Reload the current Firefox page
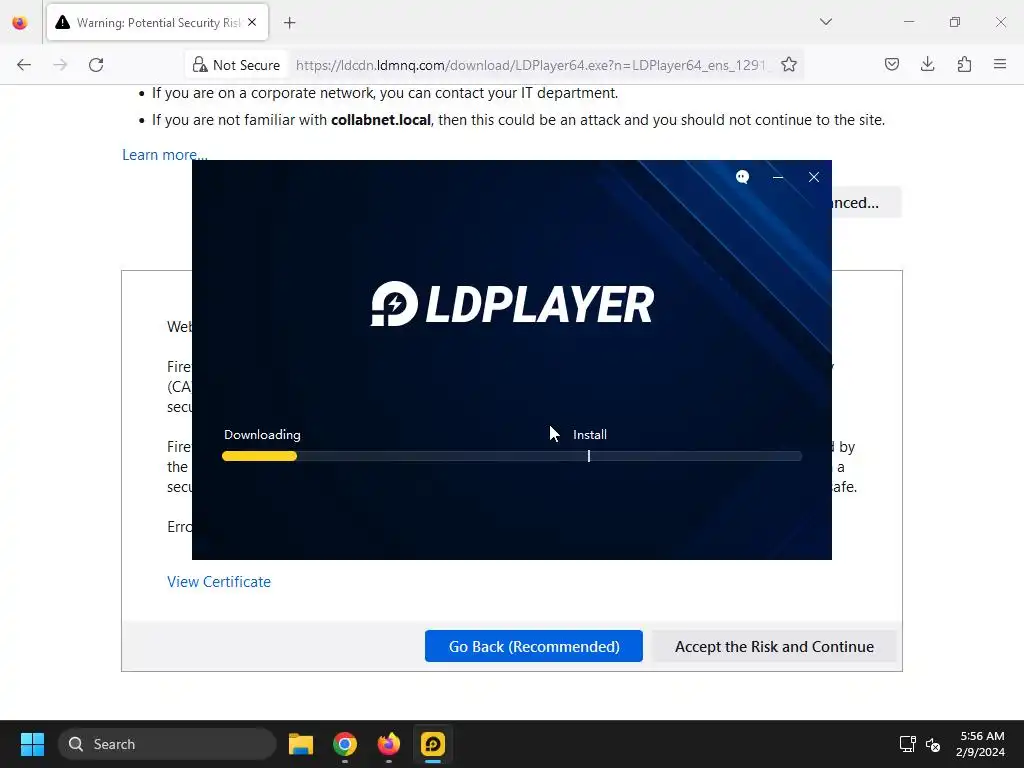This screenshot has height=768, width=1024. [x=96, y=65]
